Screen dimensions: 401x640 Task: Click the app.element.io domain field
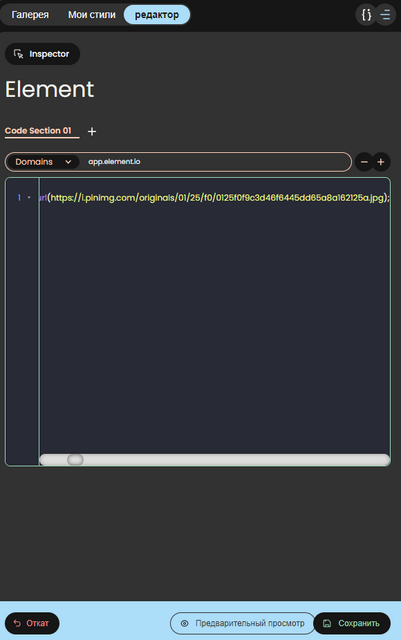[214, 162]
